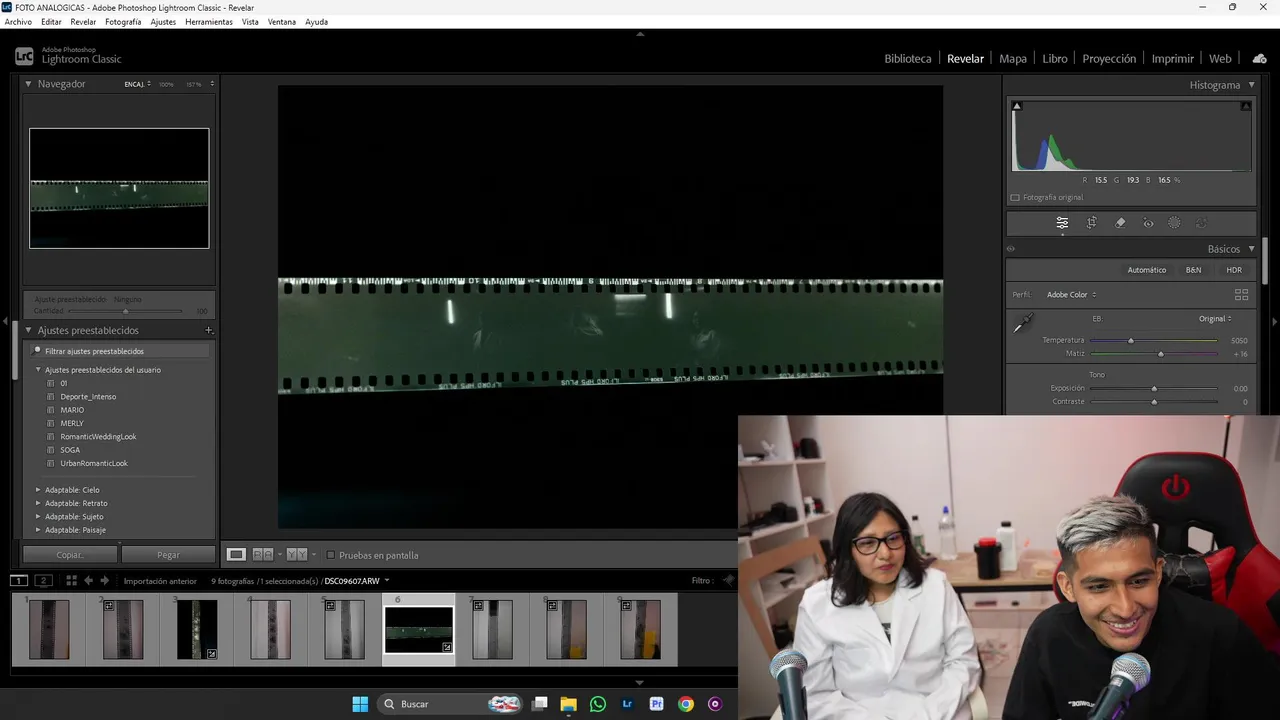Open the Herramientas menu
Image resolution: width=1280 pixels, height=720 pixels.
pyautogui.click(x=209, y=22)
